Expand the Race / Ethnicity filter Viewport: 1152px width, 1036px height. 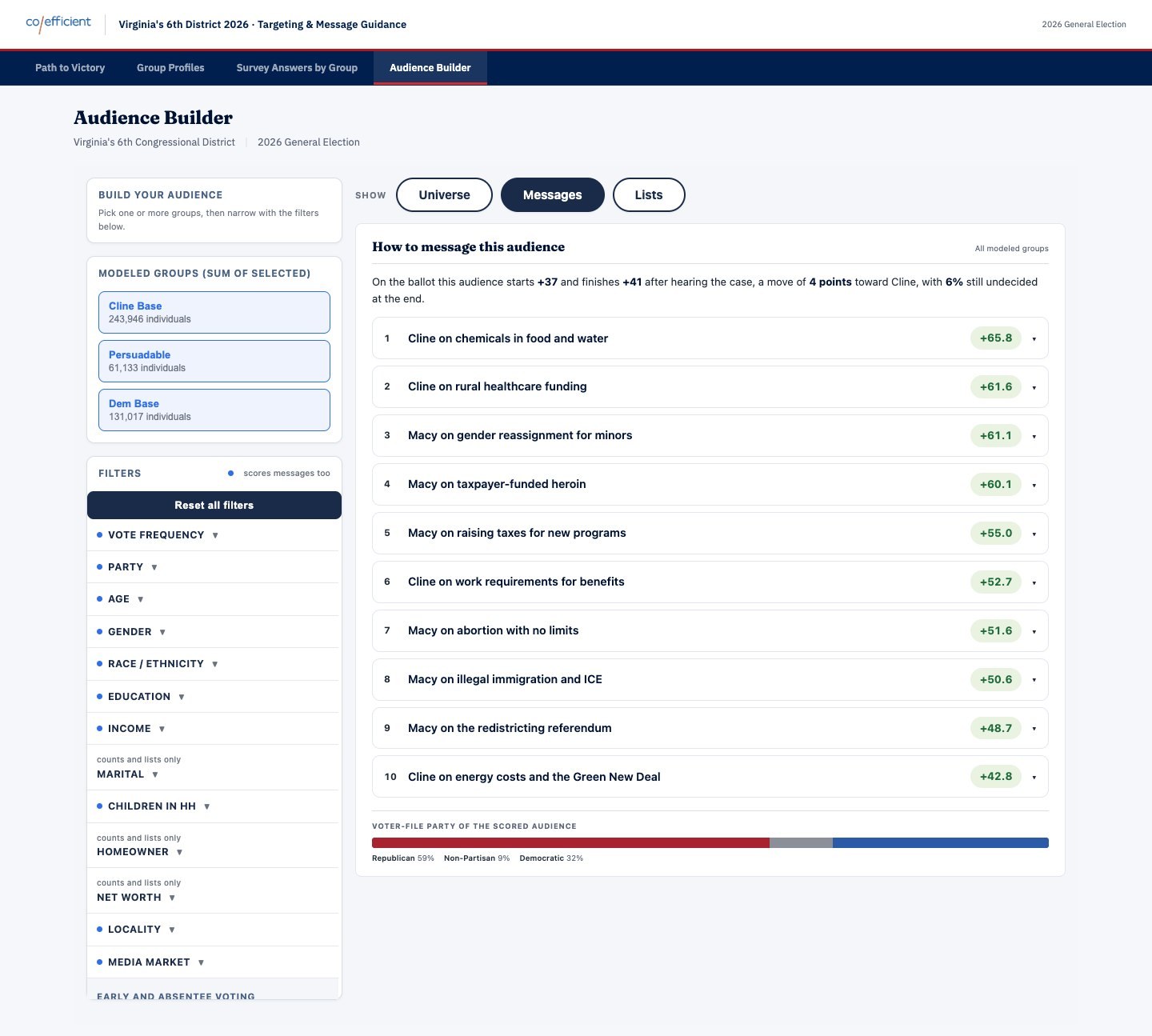click(x=214, y=664)
